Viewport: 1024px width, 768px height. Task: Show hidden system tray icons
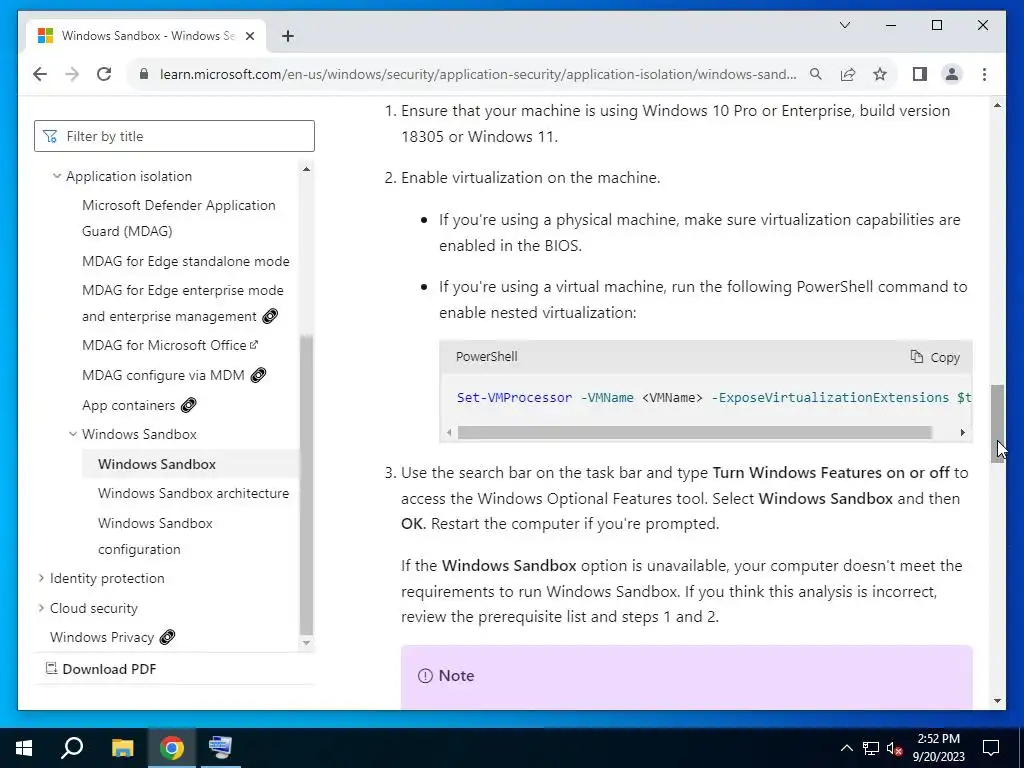point(846,748)
